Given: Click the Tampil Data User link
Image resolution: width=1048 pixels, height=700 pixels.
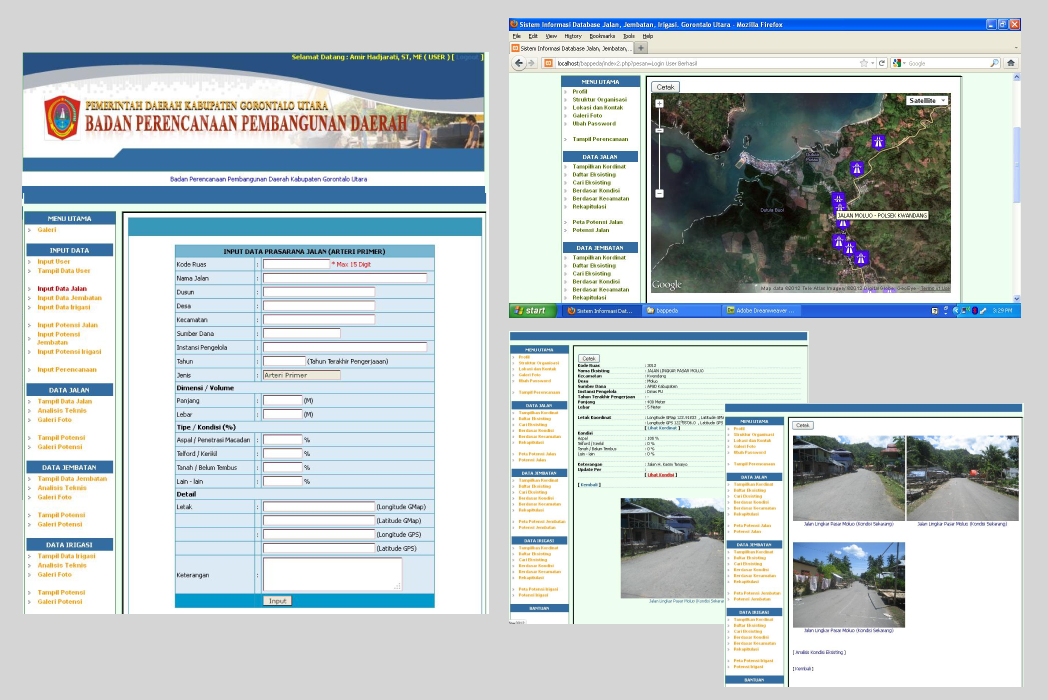Looking at the screenshot, I should [x=64, y=270].
